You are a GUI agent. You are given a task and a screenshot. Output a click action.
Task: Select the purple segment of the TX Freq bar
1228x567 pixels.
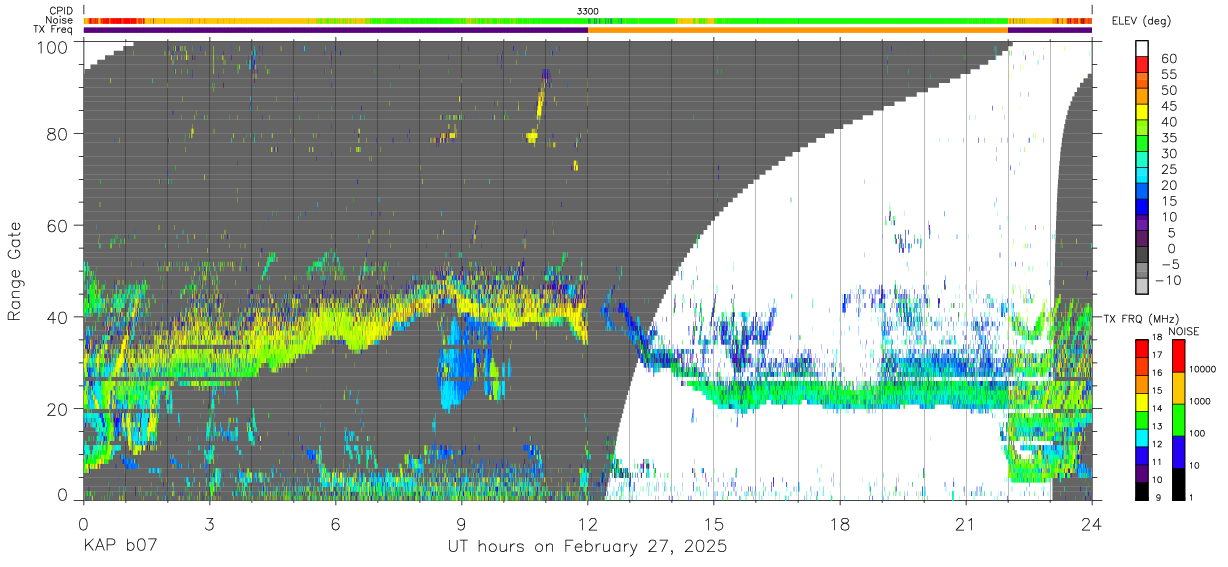[x=335, y=30]
